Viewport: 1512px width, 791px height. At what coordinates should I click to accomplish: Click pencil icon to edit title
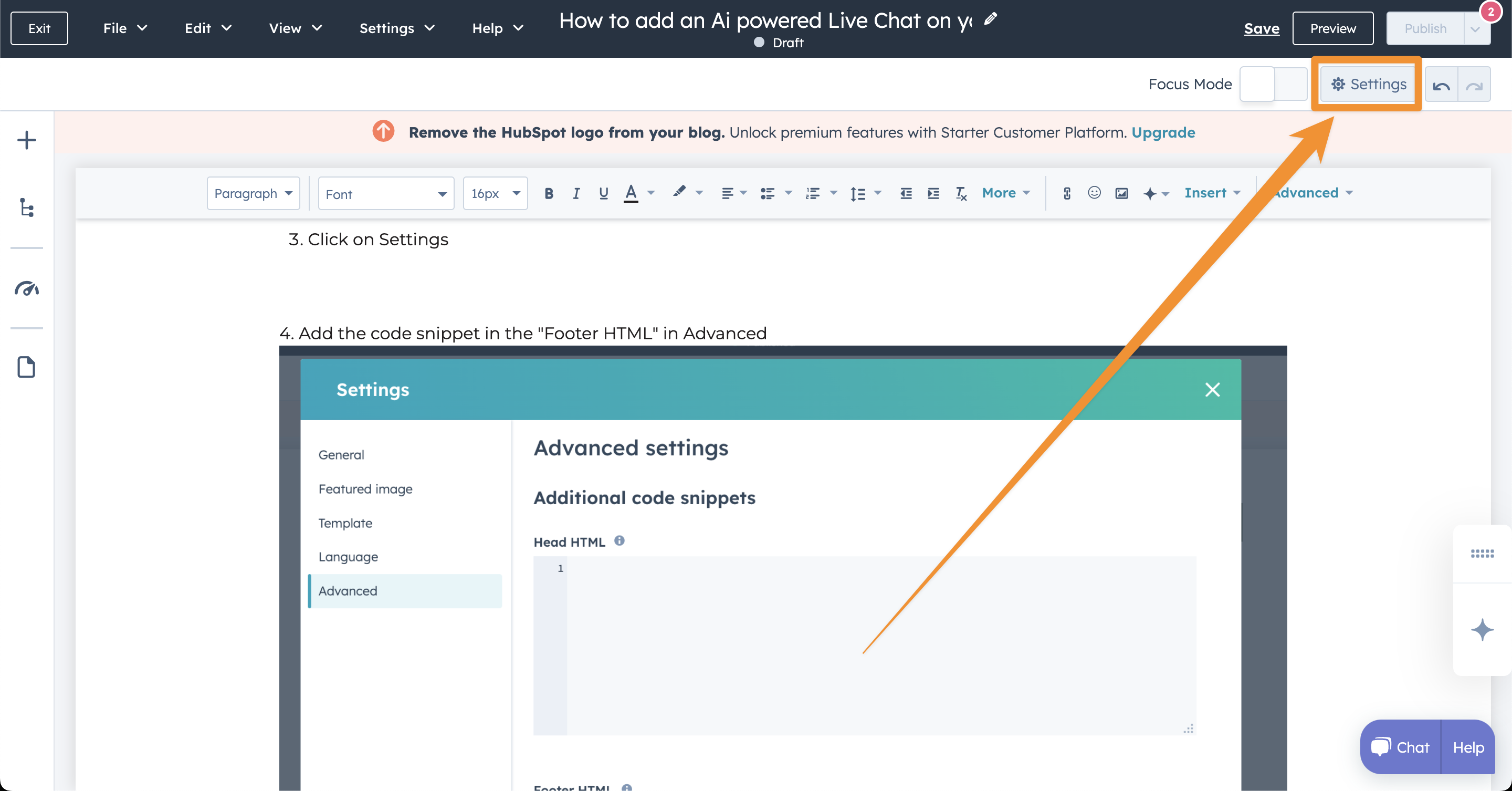tap(991, 19)
